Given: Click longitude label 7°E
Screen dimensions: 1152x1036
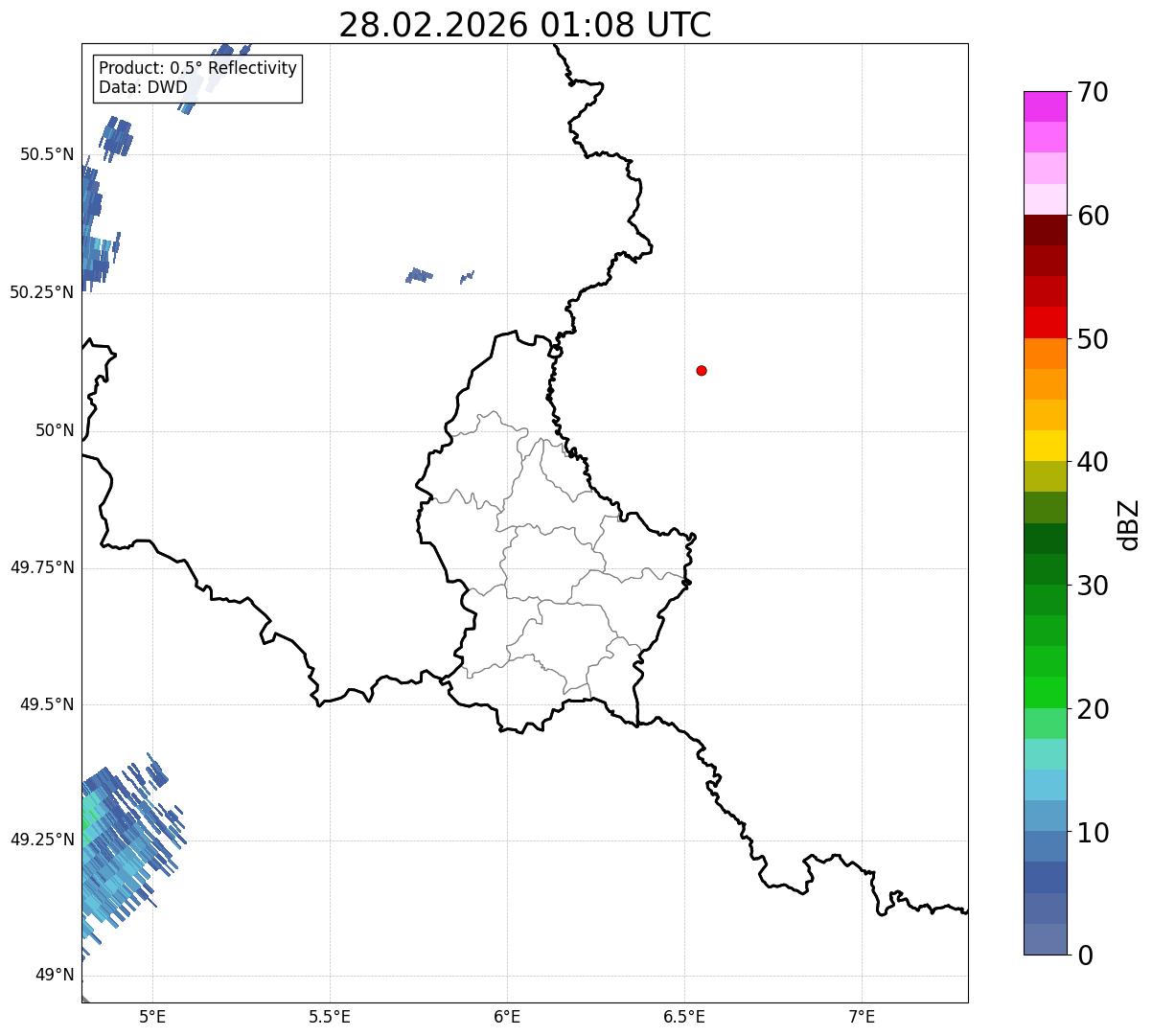Looking at the screenshot, I should (x=862, y=1016).
